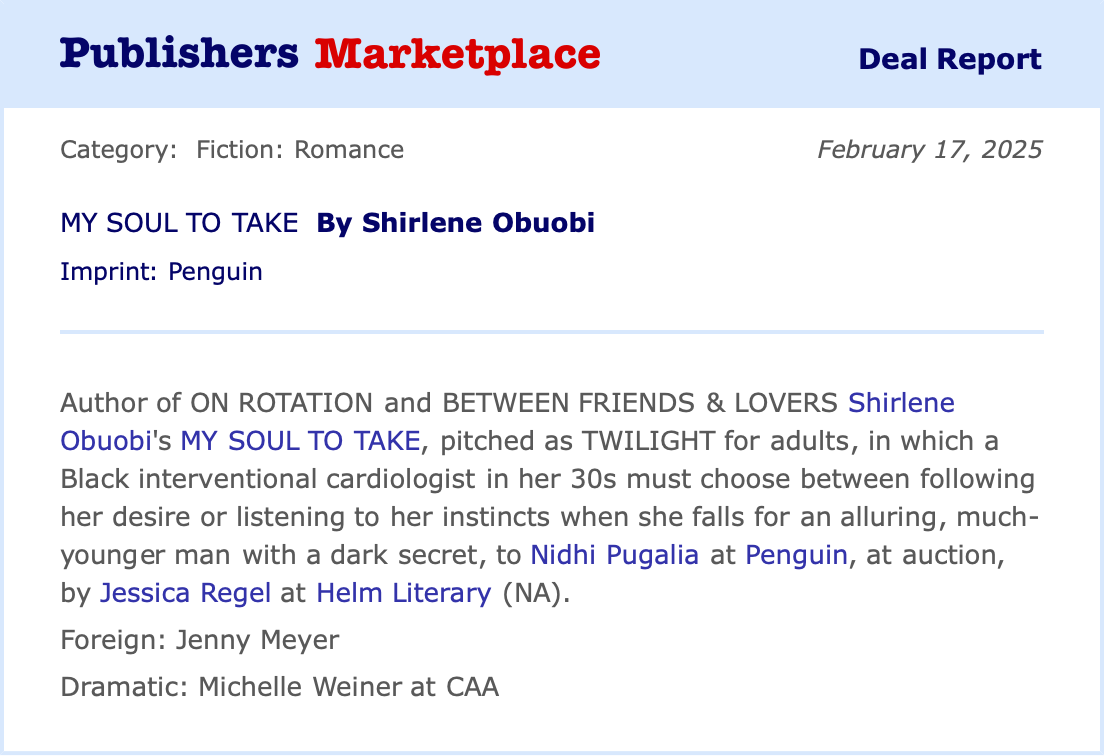The height and width of the screenshot is (756, 1104).
Task: Open MY SOUL TO TAKE link in description
Action: (302, 441)
